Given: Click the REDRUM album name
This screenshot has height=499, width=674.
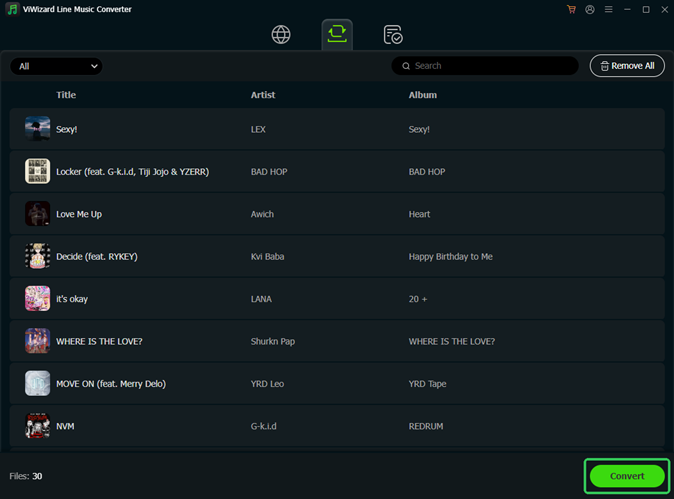Looking at the screenshot, I should [426, 426].
